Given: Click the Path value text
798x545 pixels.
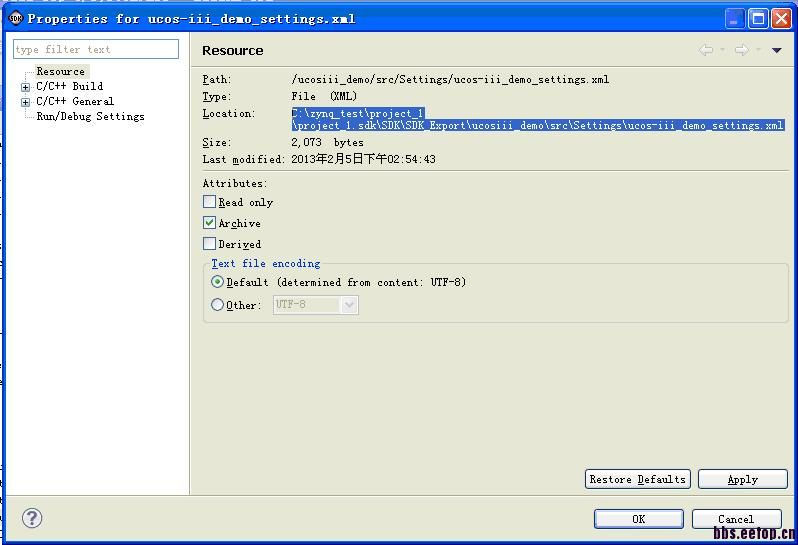Looking at the screenshot, I should (450, 79).
